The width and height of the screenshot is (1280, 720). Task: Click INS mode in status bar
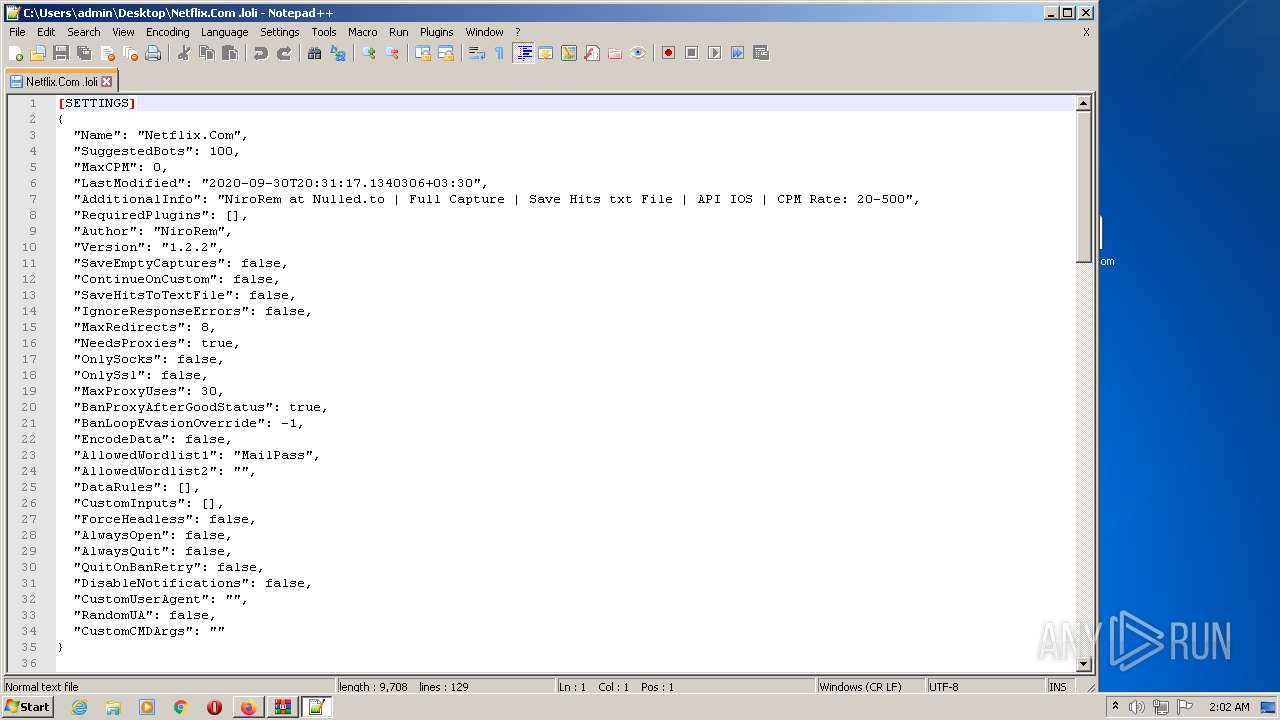click(x=1058, y=687)
